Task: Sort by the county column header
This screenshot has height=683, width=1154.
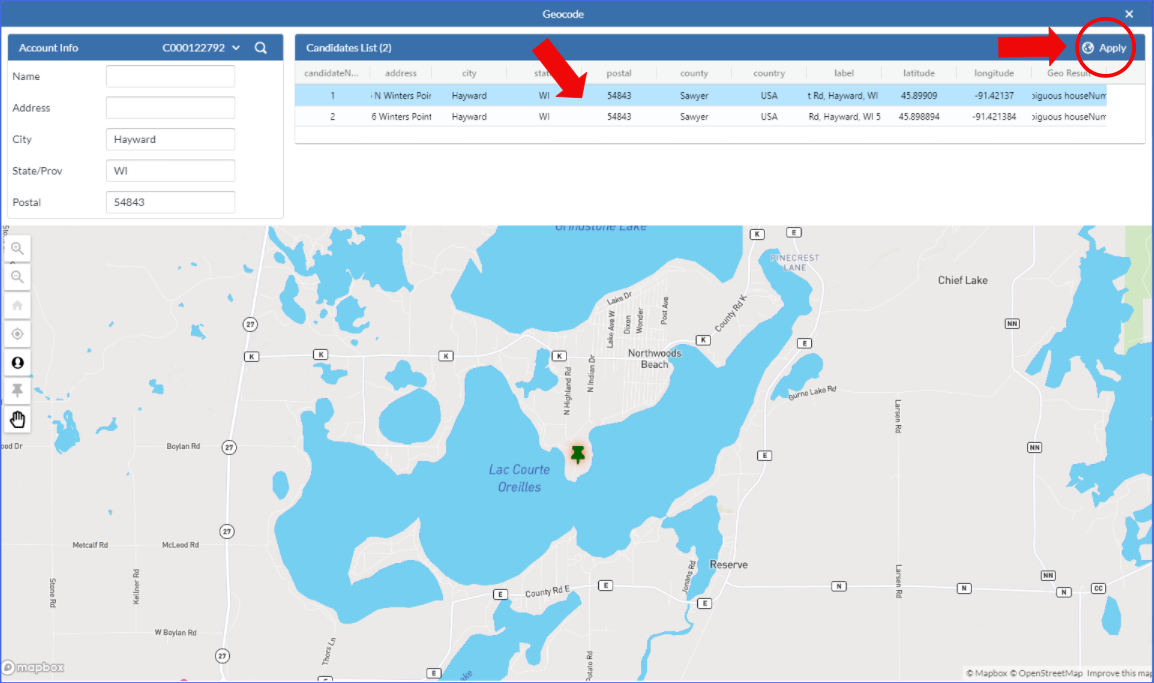Action: (x=694, y=73)
